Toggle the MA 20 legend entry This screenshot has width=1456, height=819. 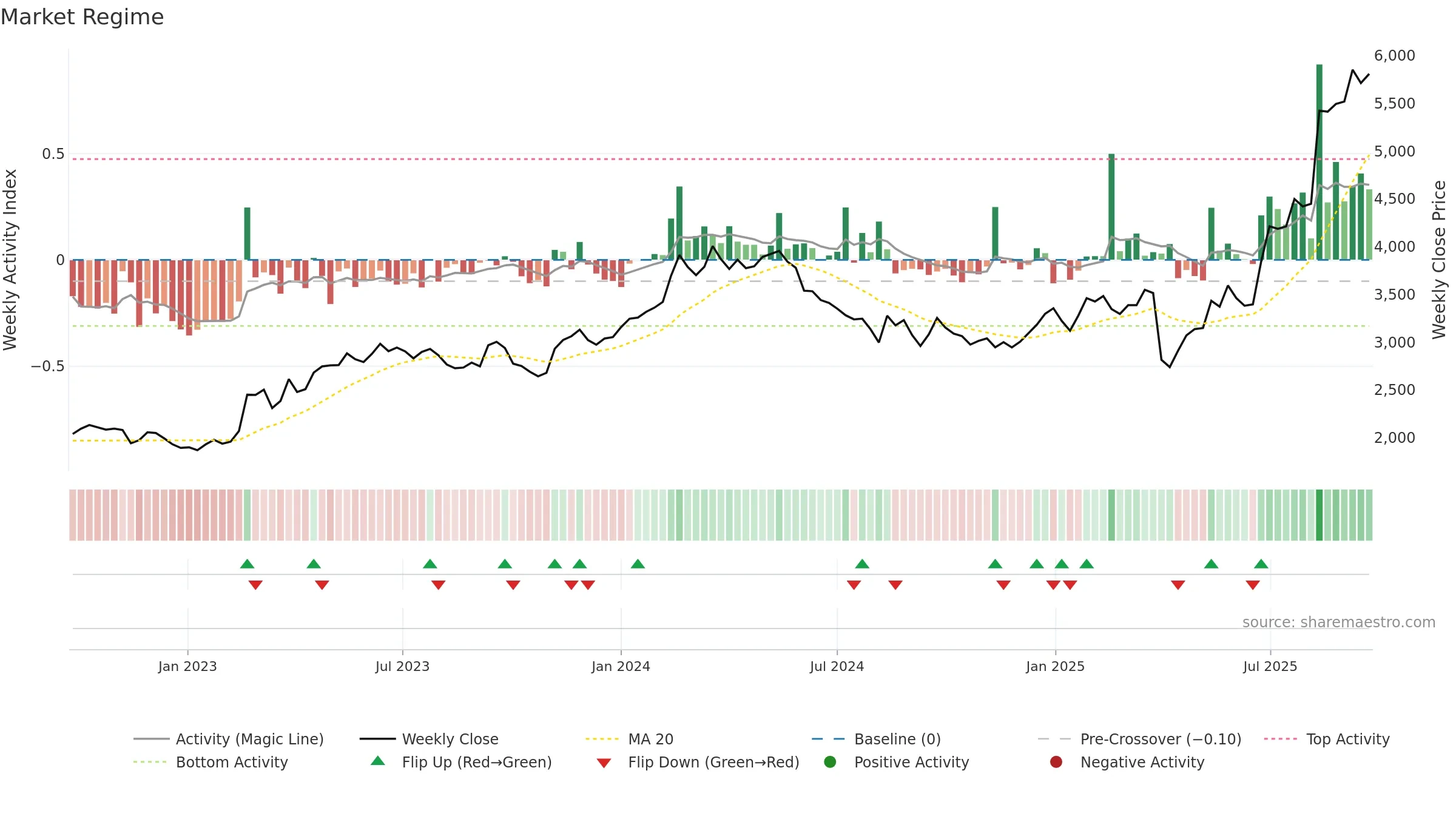[x=629, y=739]
